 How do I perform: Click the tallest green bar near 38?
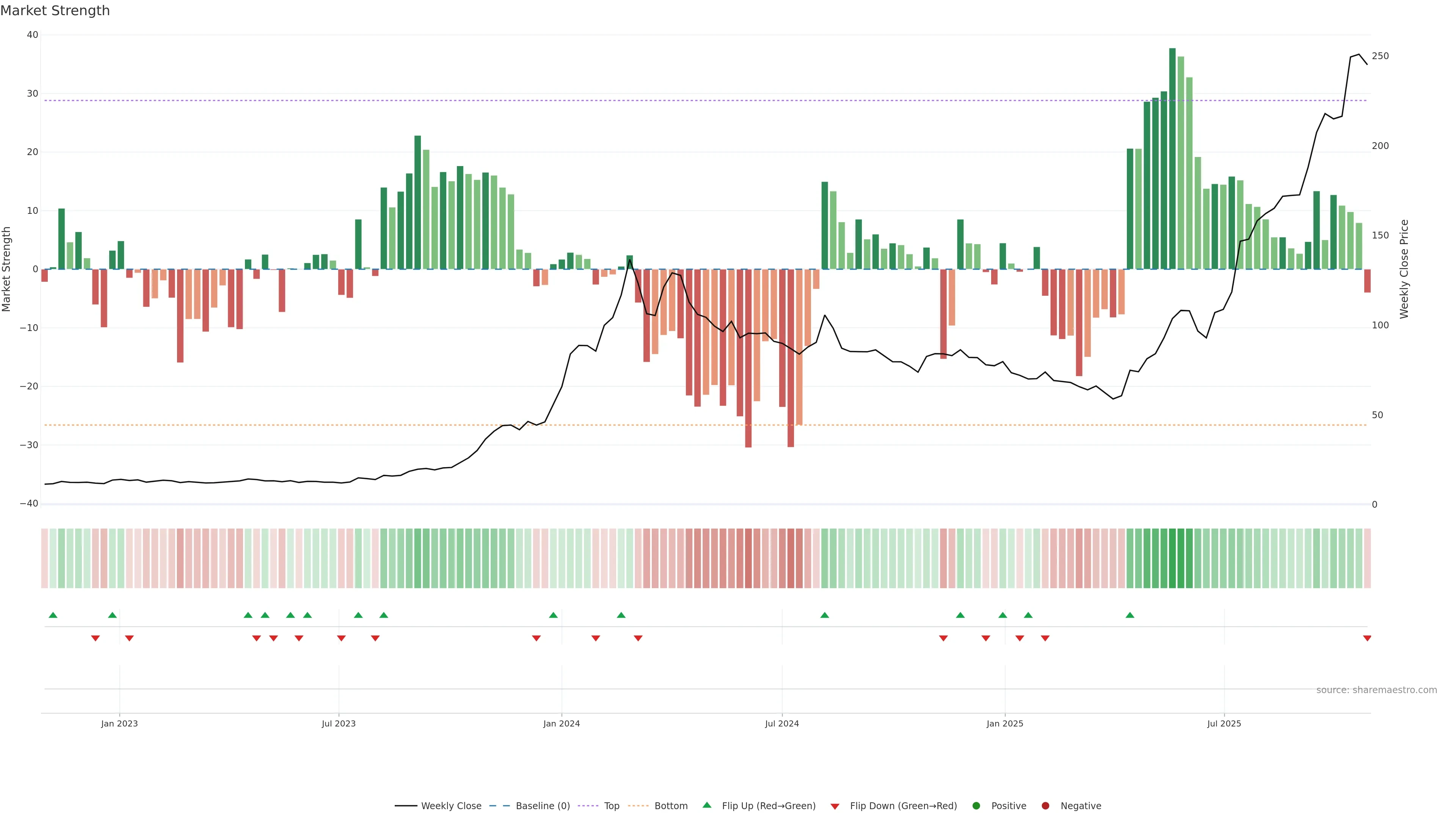click(x=1172, y=158)
